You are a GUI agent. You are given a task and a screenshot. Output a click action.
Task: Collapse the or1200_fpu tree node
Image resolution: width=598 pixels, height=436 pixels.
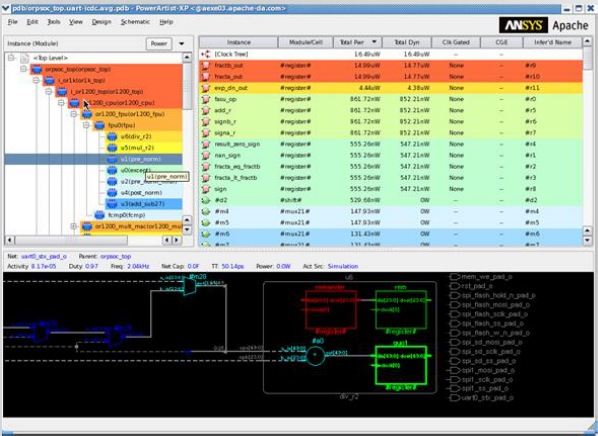[x=74, y=114]
